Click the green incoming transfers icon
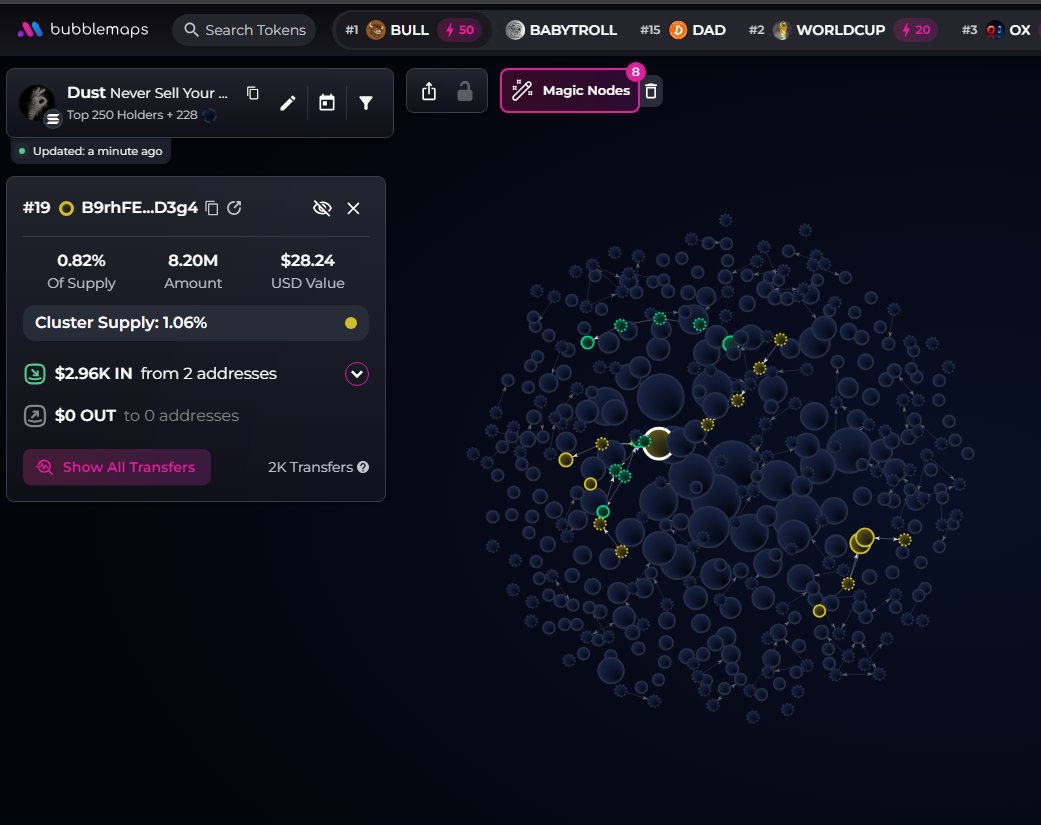The image size is (1041, 825). coord(35,374)
